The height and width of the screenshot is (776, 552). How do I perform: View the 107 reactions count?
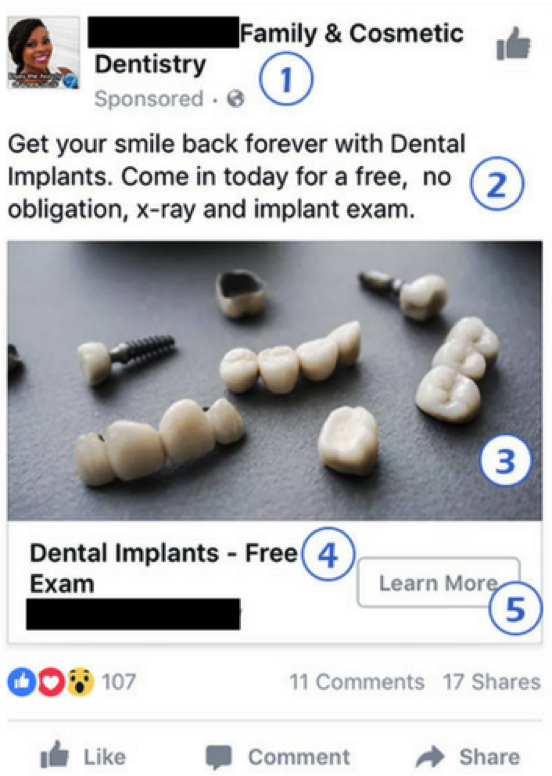119,682
